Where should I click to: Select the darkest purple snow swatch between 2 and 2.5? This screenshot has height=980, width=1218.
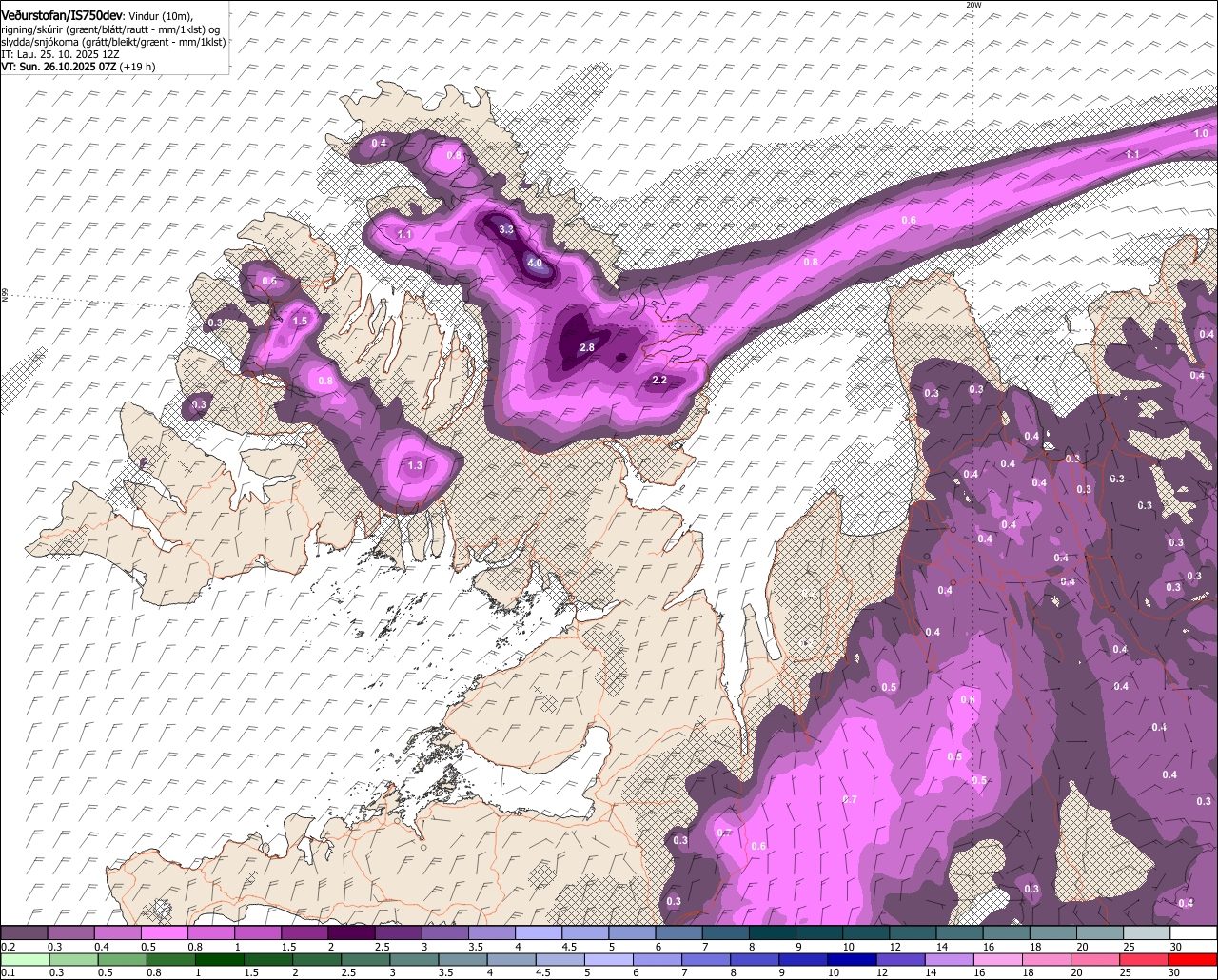pos(351,933)
